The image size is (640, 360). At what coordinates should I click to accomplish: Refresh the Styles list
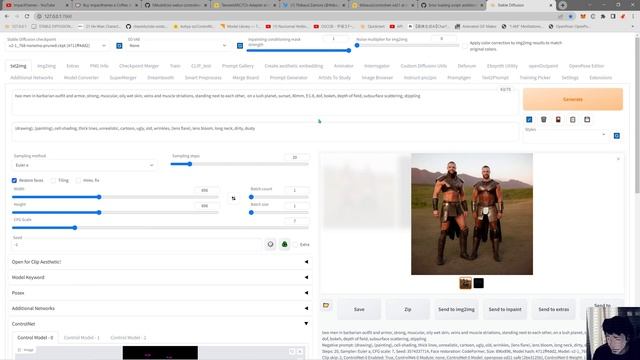click(x=617, y=136)
